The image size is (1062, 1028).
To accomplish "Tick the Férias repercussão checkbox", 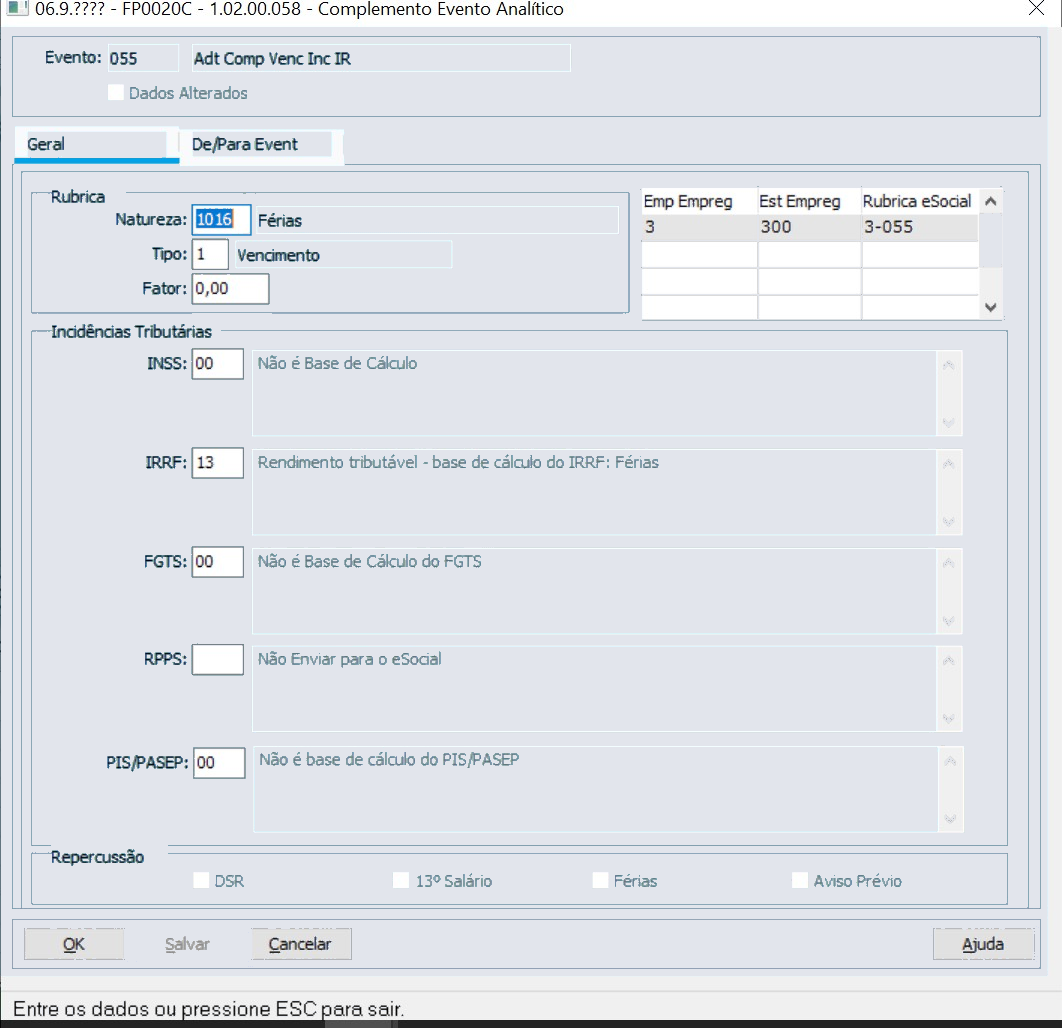I will tap(600, 880).
